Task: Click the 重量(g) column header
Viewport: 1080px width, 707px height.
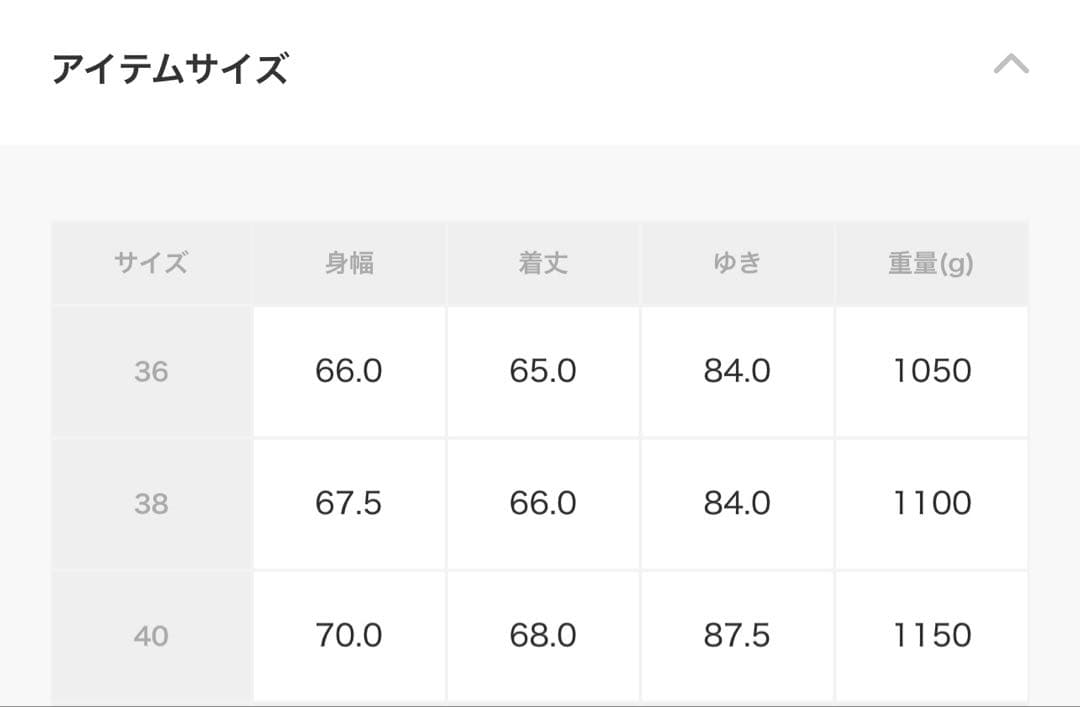Action: pos(931,263)
